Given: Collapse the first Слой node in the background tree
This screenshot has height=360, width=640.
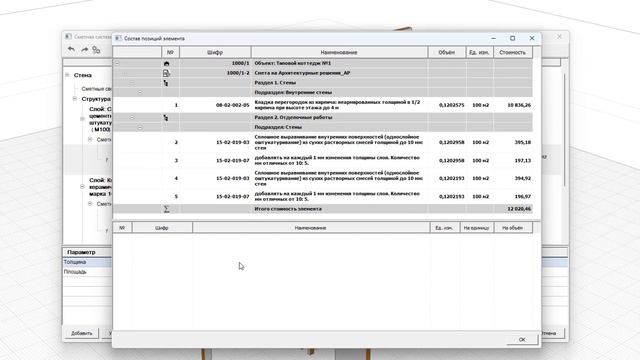Looking at the screenshot, I should point(82,119).
